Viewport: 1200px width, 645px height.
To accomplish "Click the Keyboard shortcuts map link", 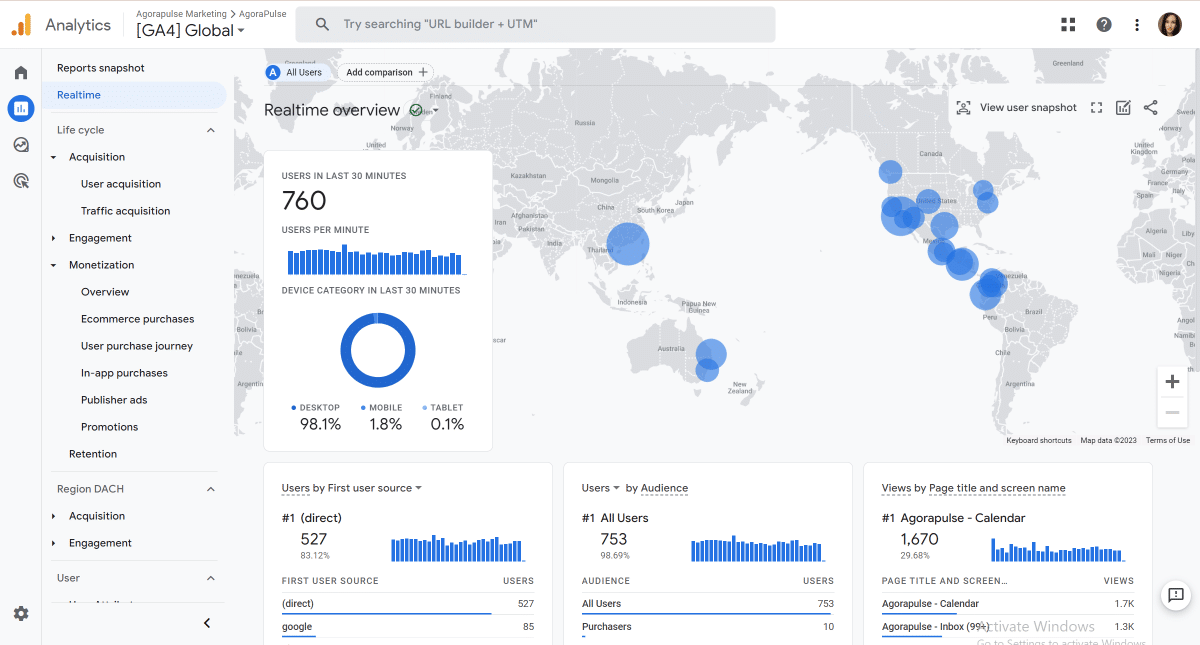I will tap(1039, 441).
